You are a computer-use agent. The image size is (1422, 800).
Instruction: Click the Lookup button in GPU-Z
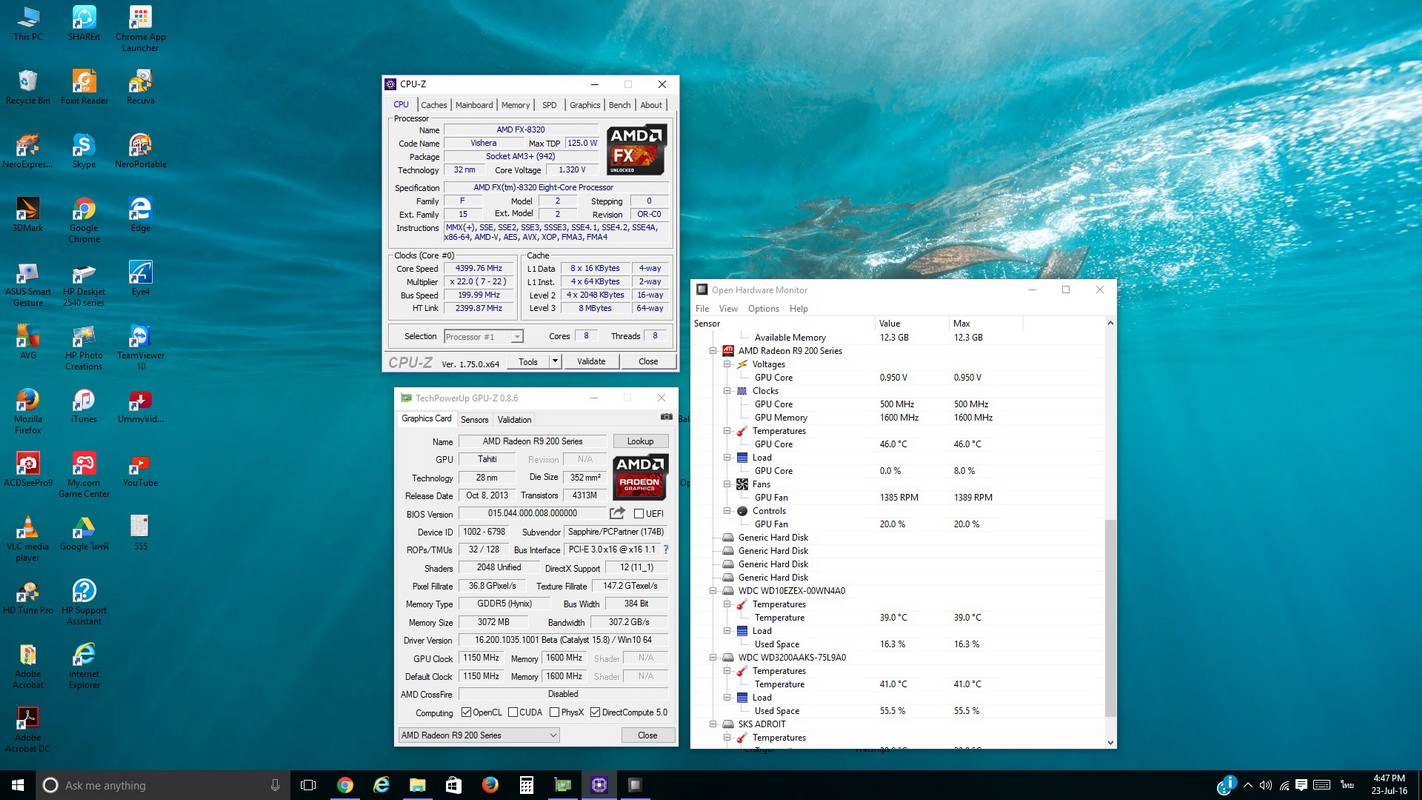pyautogui.click(x=640, y=441)
